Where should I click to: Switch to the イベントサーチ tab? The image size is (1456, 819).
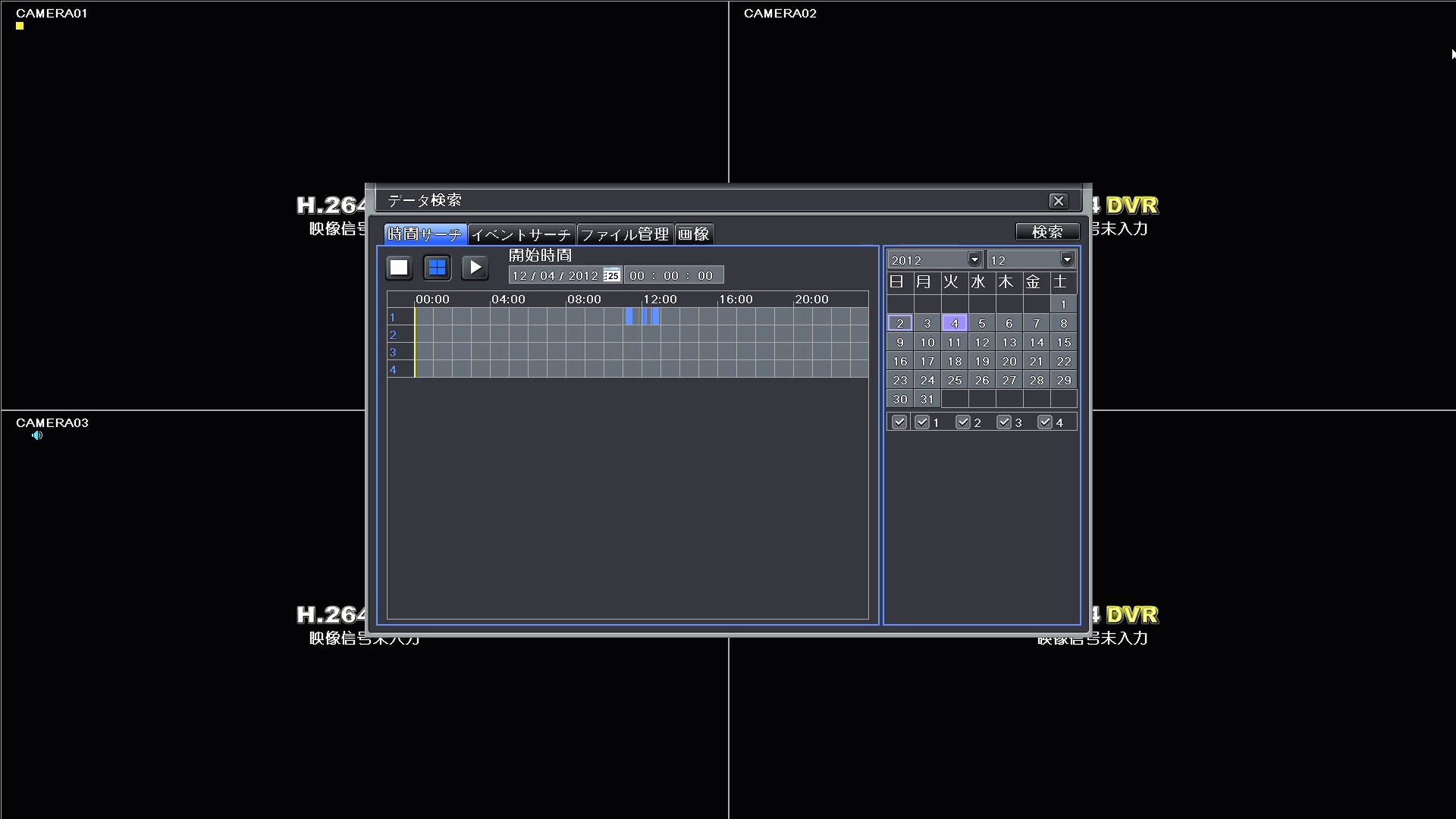coord(521,234)
